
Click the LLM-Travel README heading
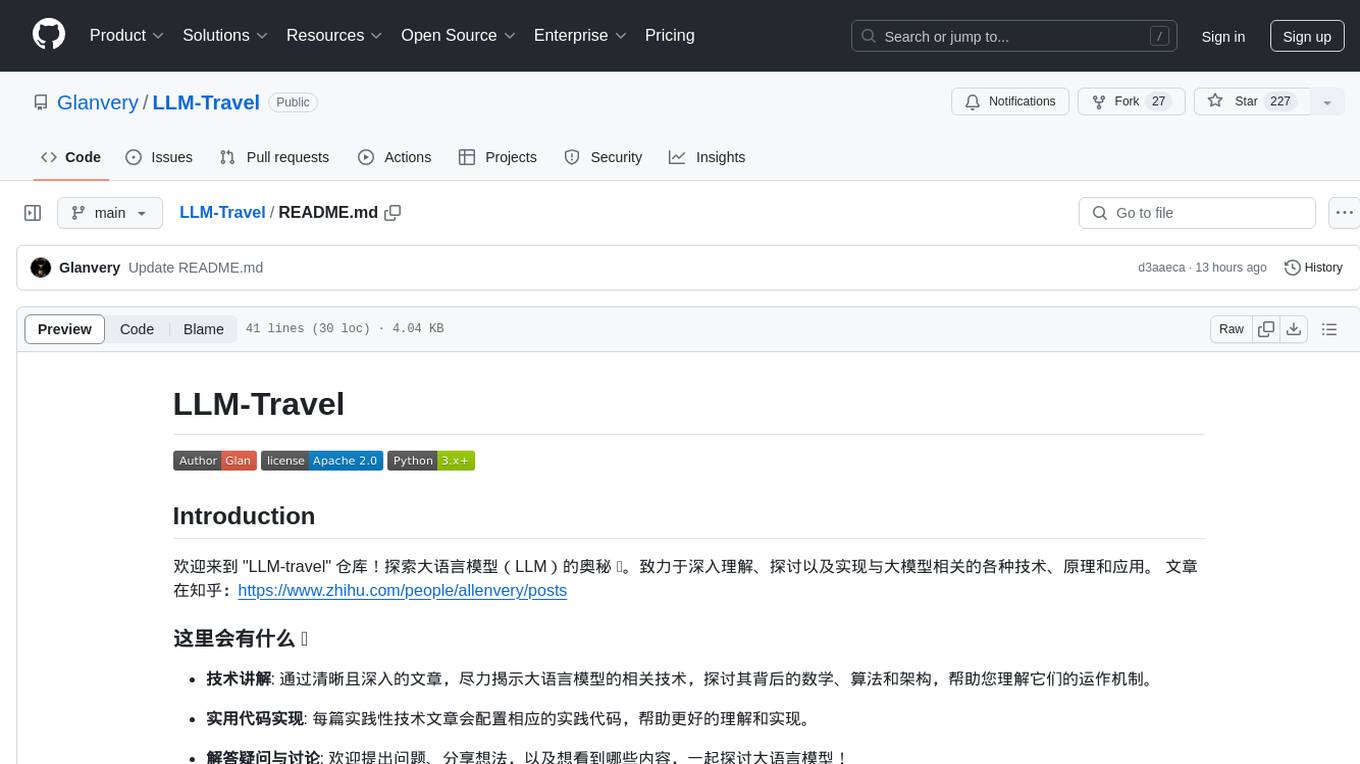point(258,404)
